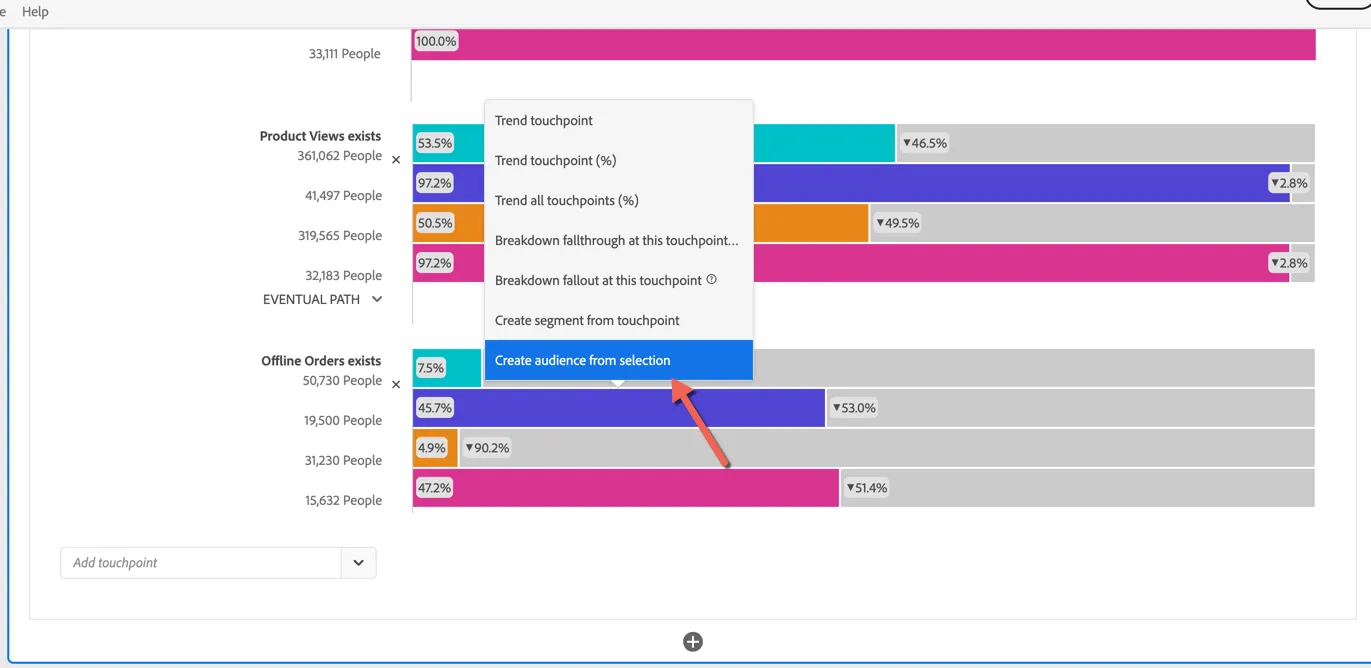The width and height of the screenshot is (1371, 668).
Task: Remove the Product Views exists touchpoint
Action: point(396,160)
